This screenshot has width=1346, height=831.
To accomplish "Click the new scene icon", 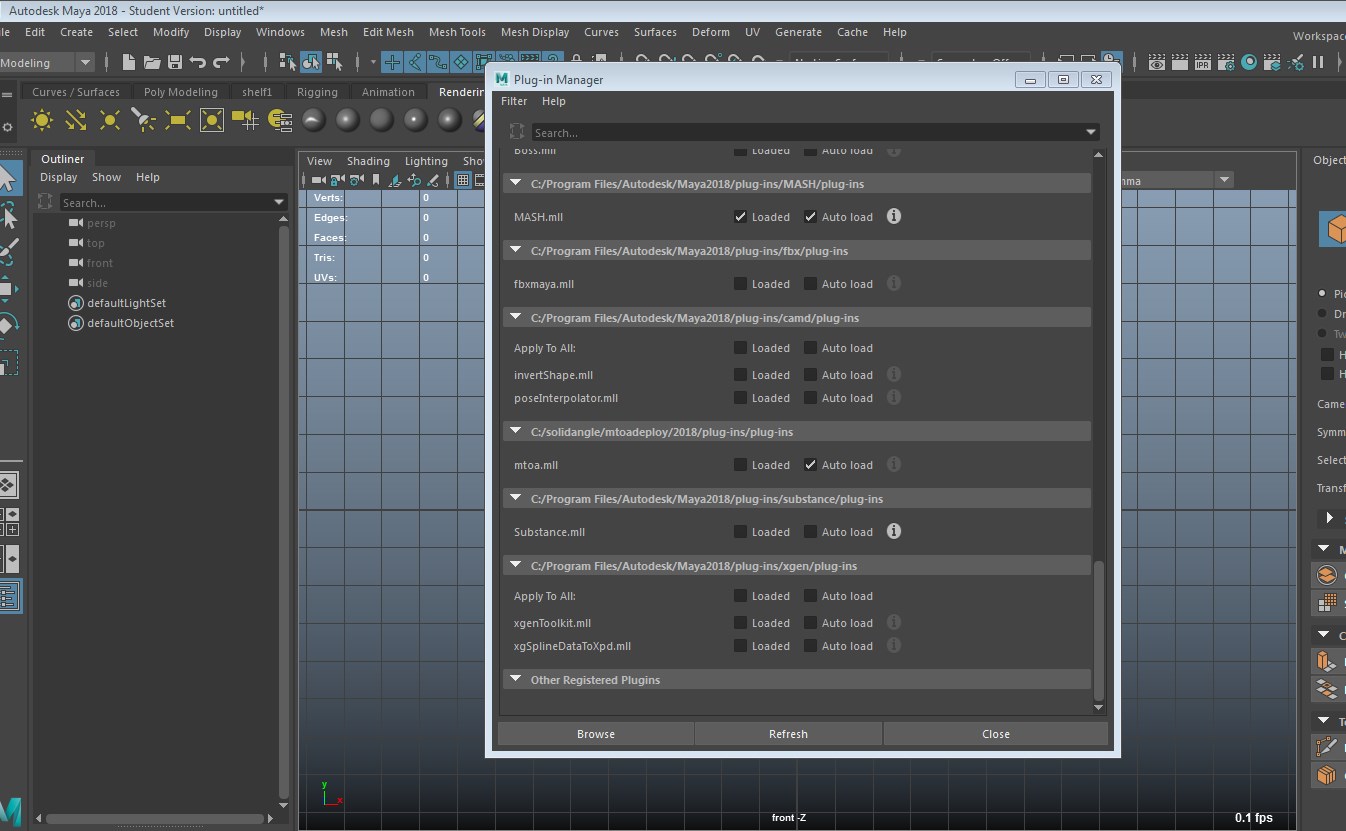I will tap(128, 62).
